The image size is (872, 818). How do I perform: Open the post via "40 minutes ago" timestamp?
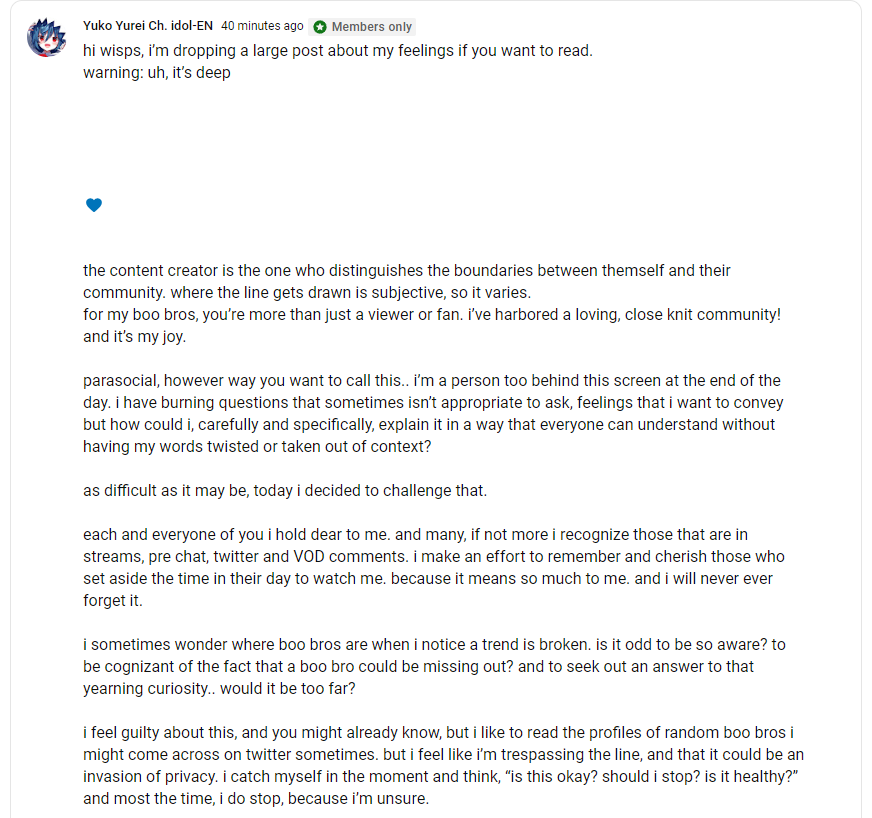click(x=262, y=26)
